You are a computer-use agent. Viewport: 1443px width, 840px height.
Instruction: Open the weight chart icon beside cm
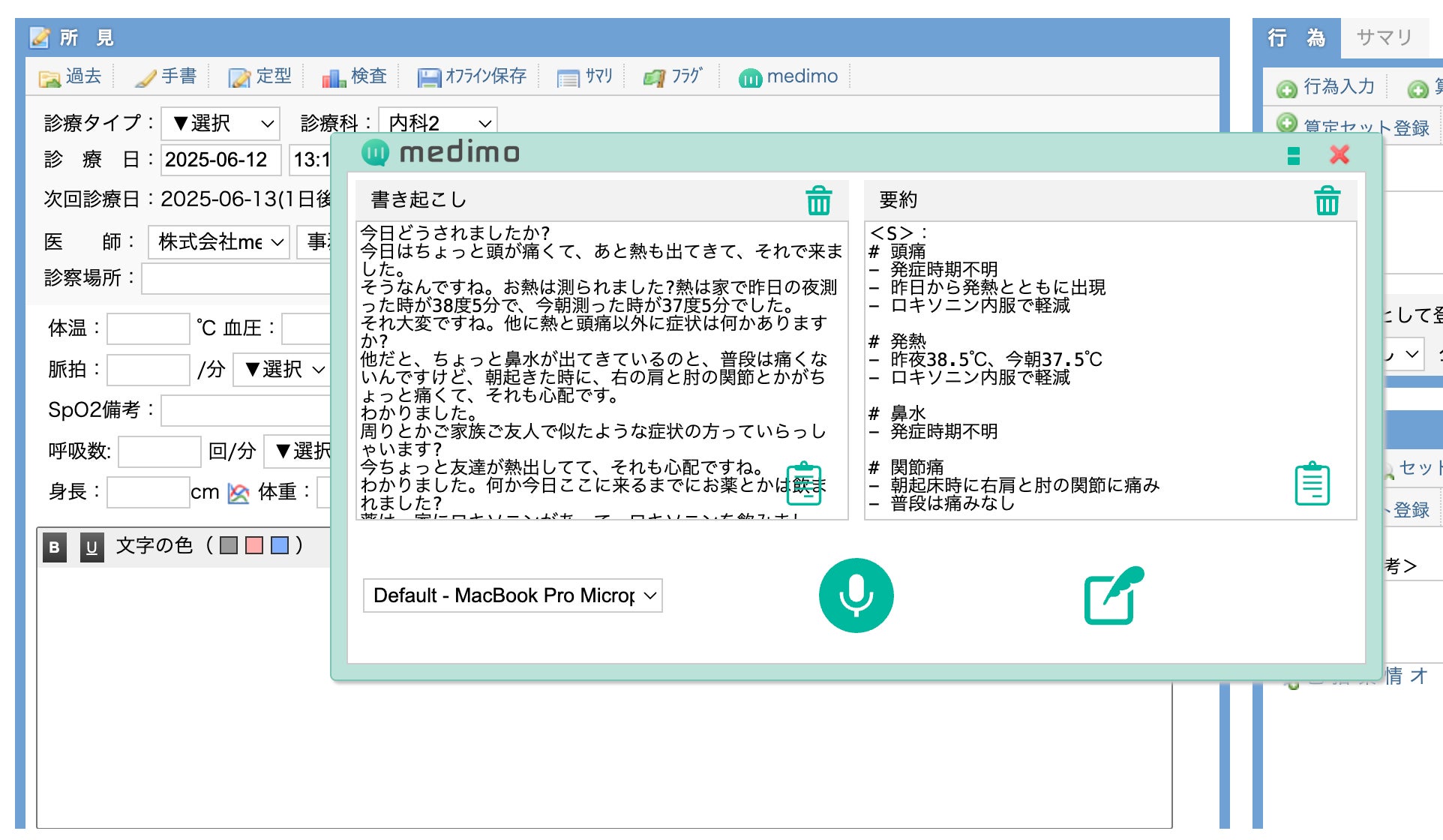click(x=238, y=493)
